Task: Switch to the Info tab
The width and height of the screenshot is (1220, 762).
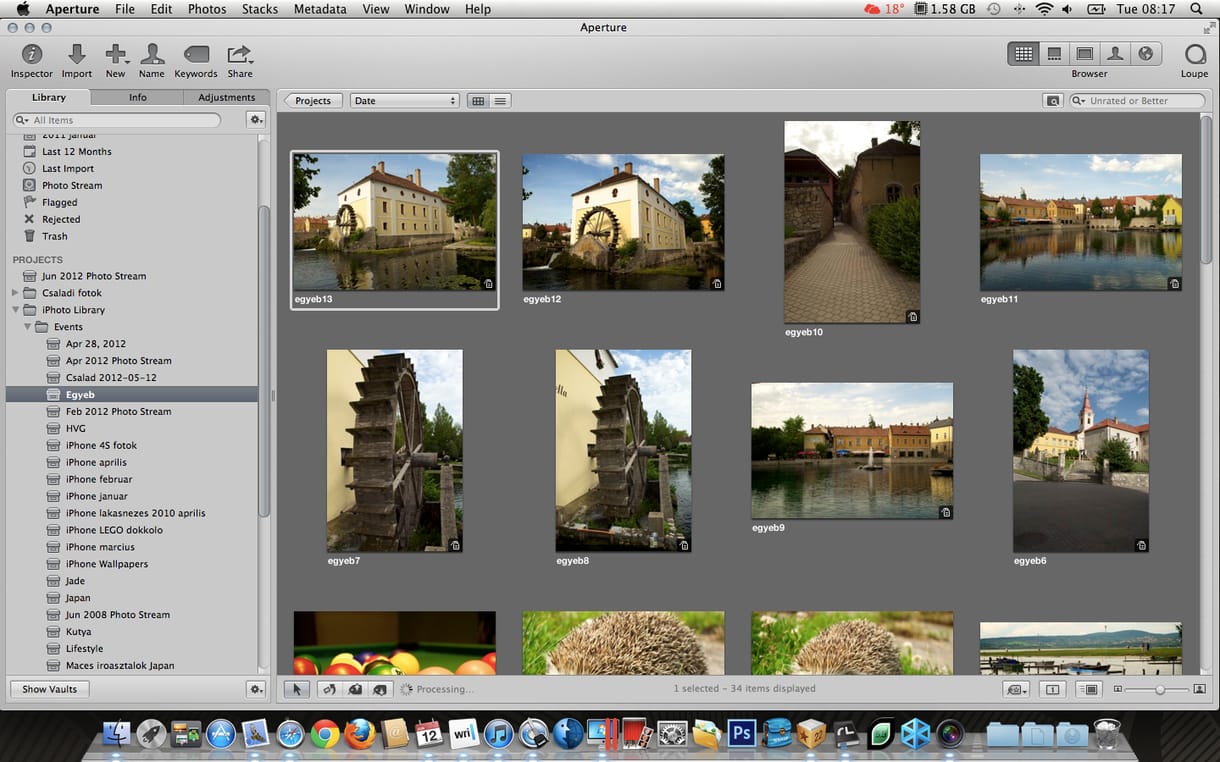Action: [137, 97]
